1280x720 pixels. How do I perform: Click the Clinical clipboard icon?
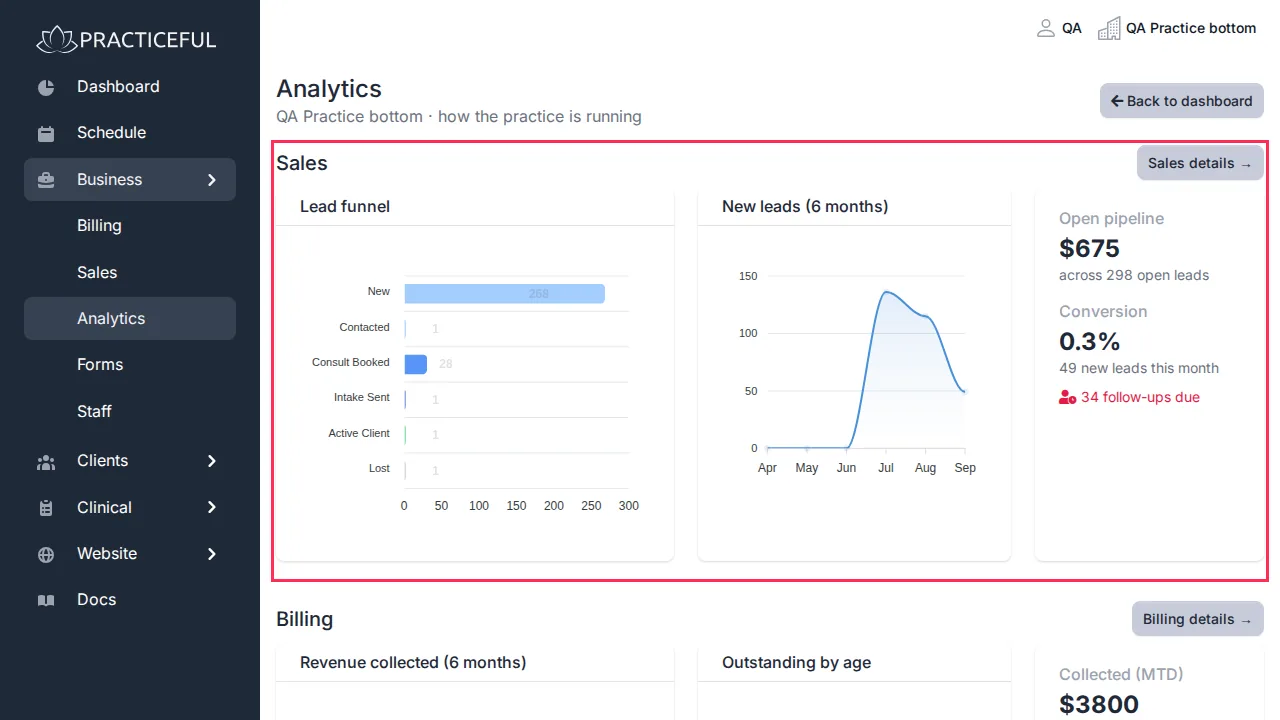click(46, 508)
